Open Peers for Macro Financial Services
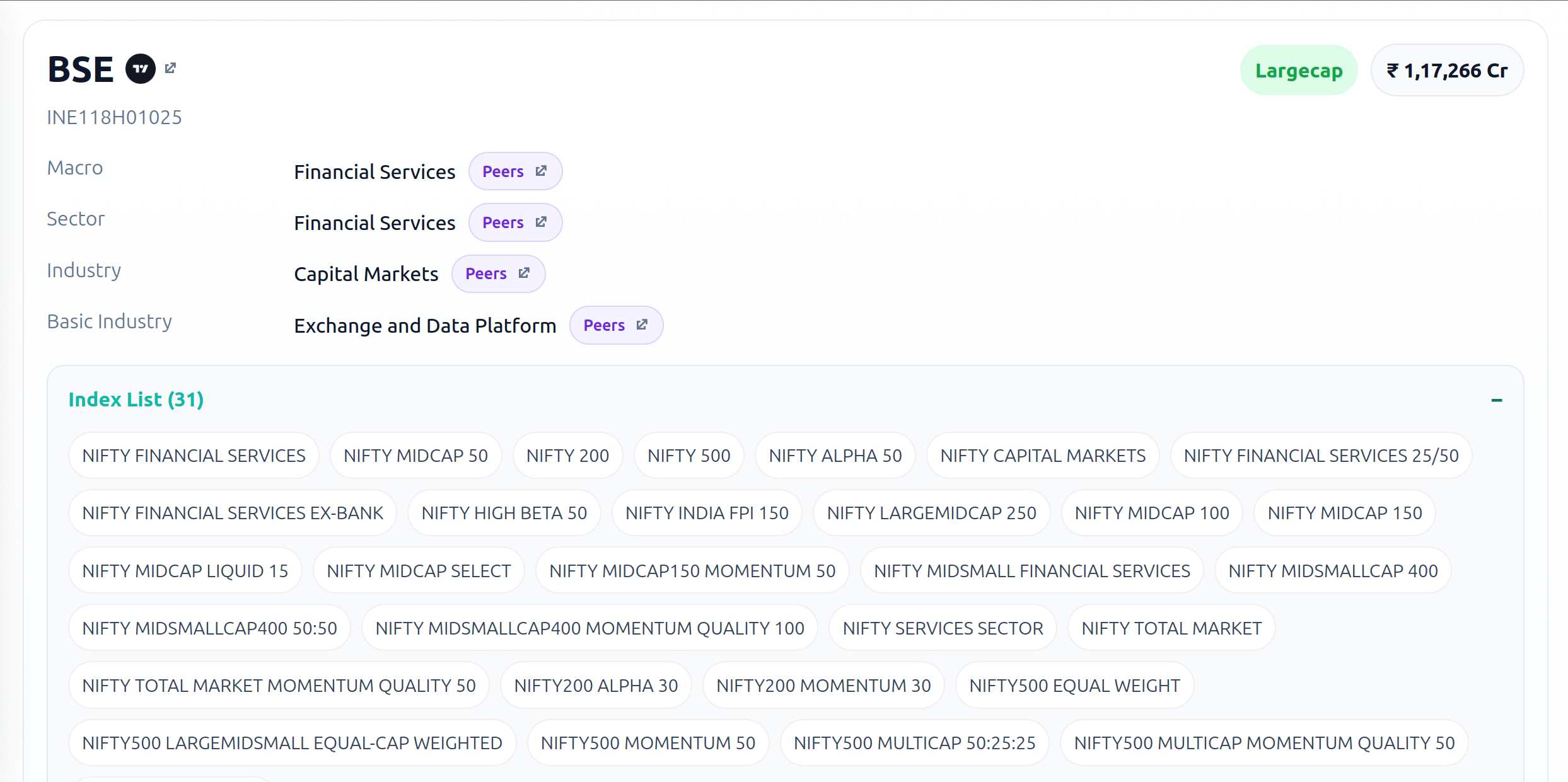 (x=515, y=171)
